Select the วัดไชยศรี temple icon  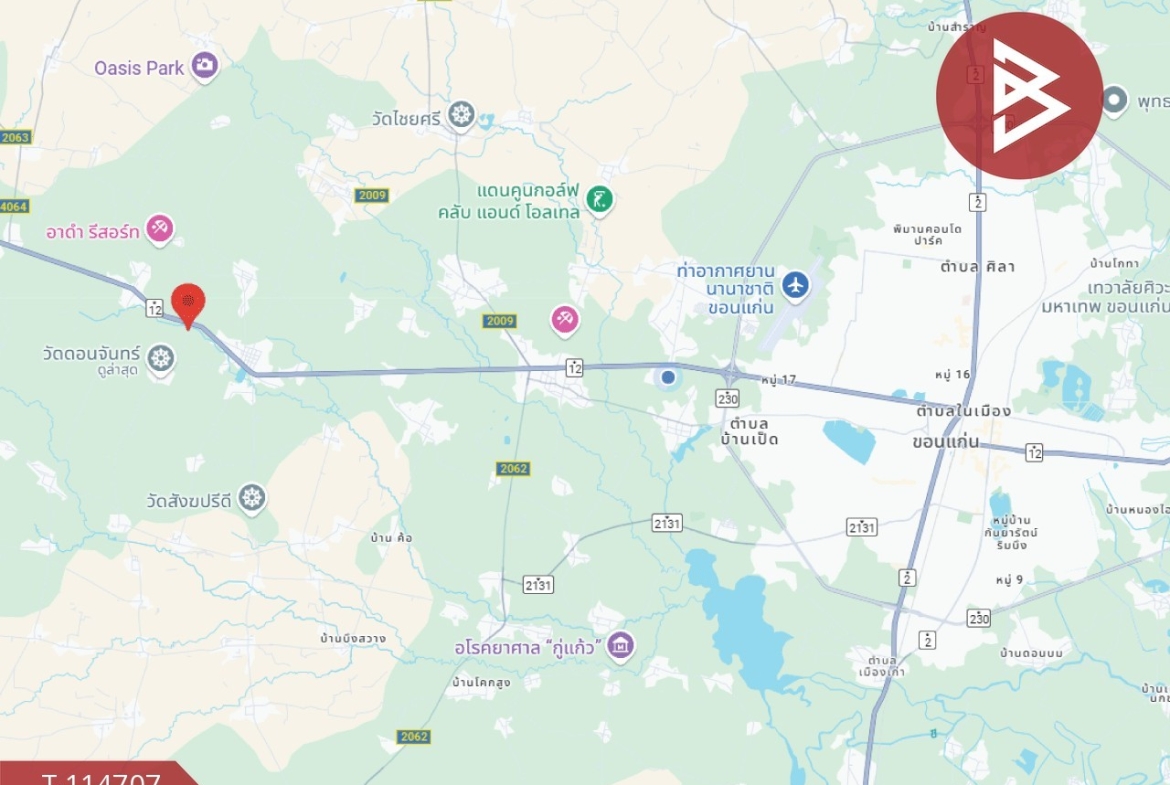tap(461, 116)
